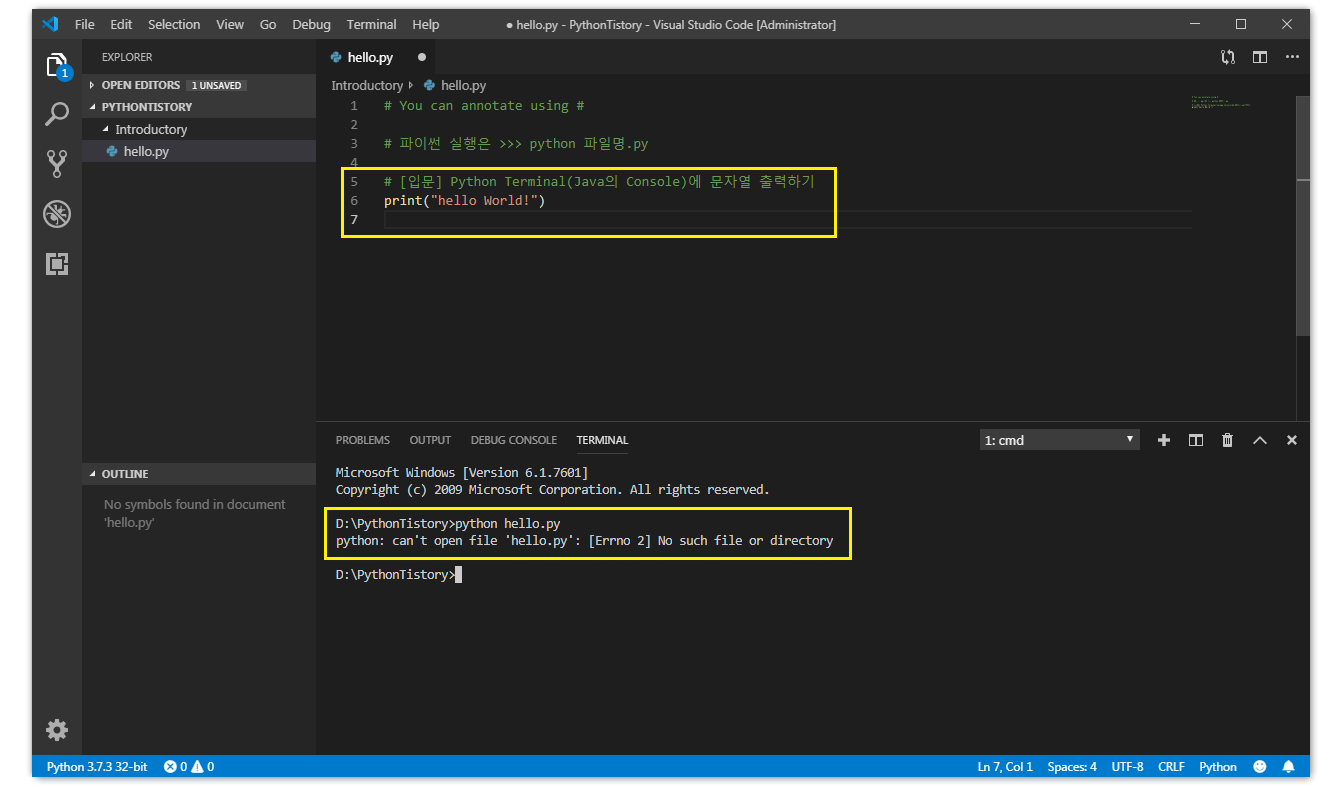
Task: Open the Debug view icon
Action: [57, 213]
